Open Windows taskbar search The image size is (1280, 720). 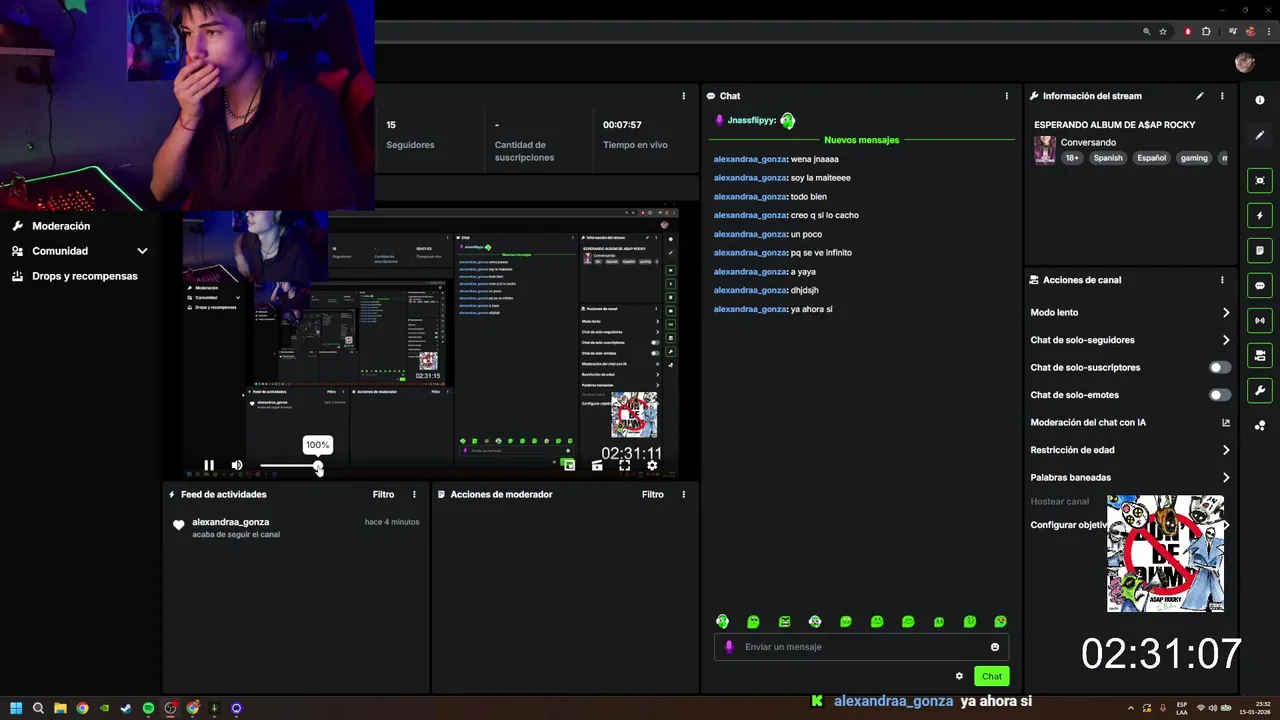point(38,708)
